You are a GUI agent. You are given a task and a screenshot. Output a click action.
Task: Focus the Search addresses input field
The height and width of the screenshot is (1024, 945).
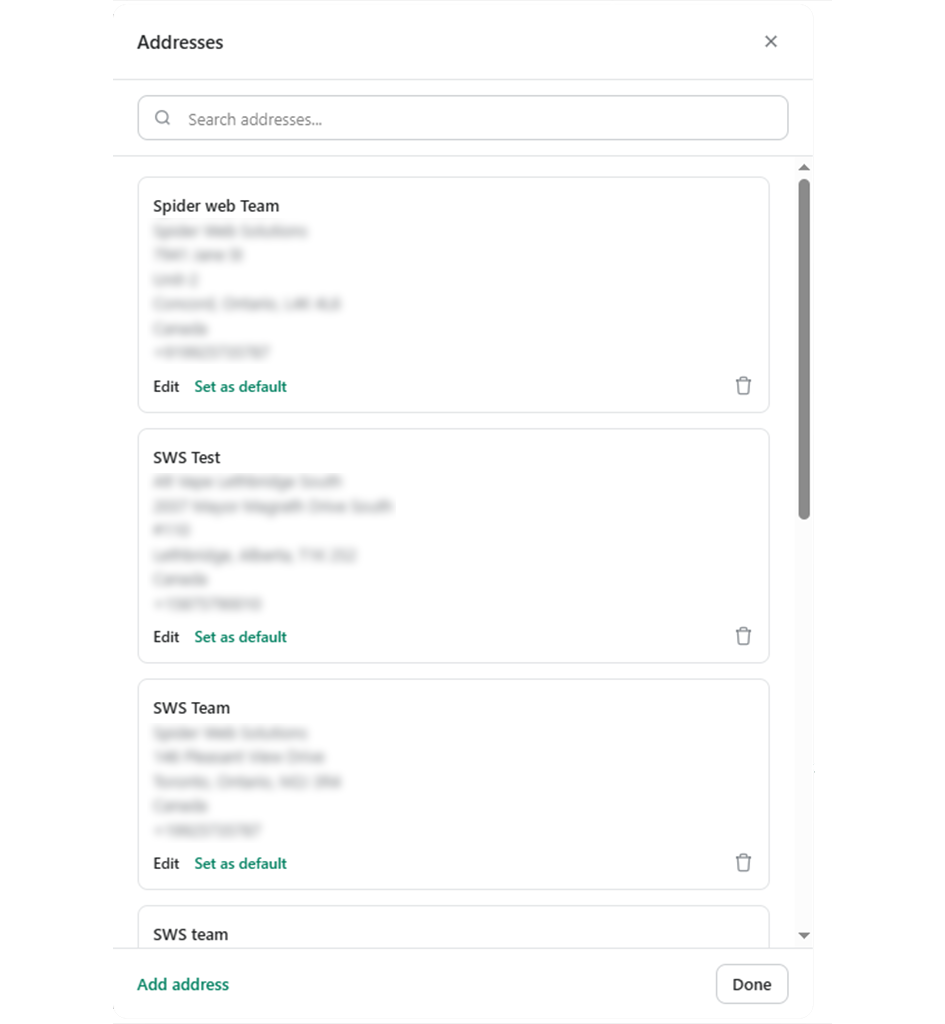click(463, 118)
